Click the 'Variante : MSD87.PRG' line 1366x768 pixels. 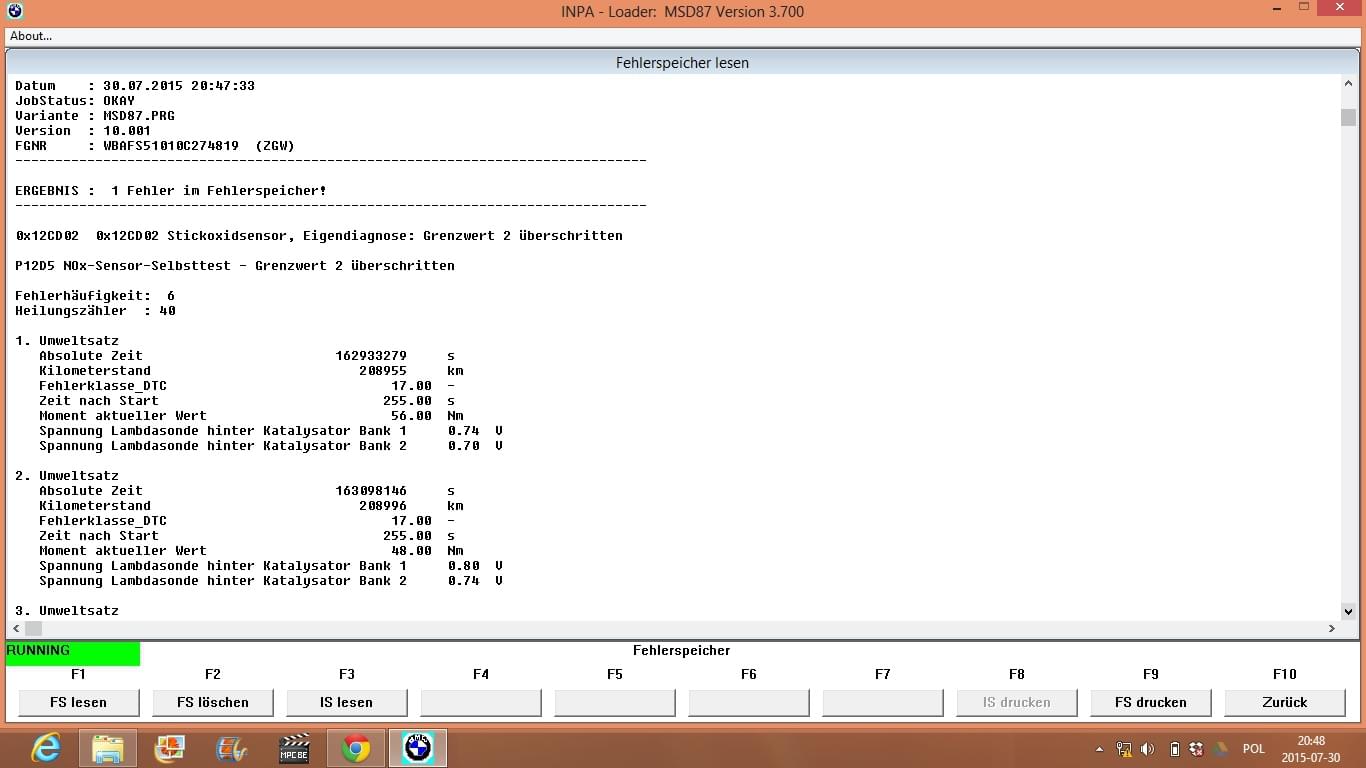pos(95,116)
